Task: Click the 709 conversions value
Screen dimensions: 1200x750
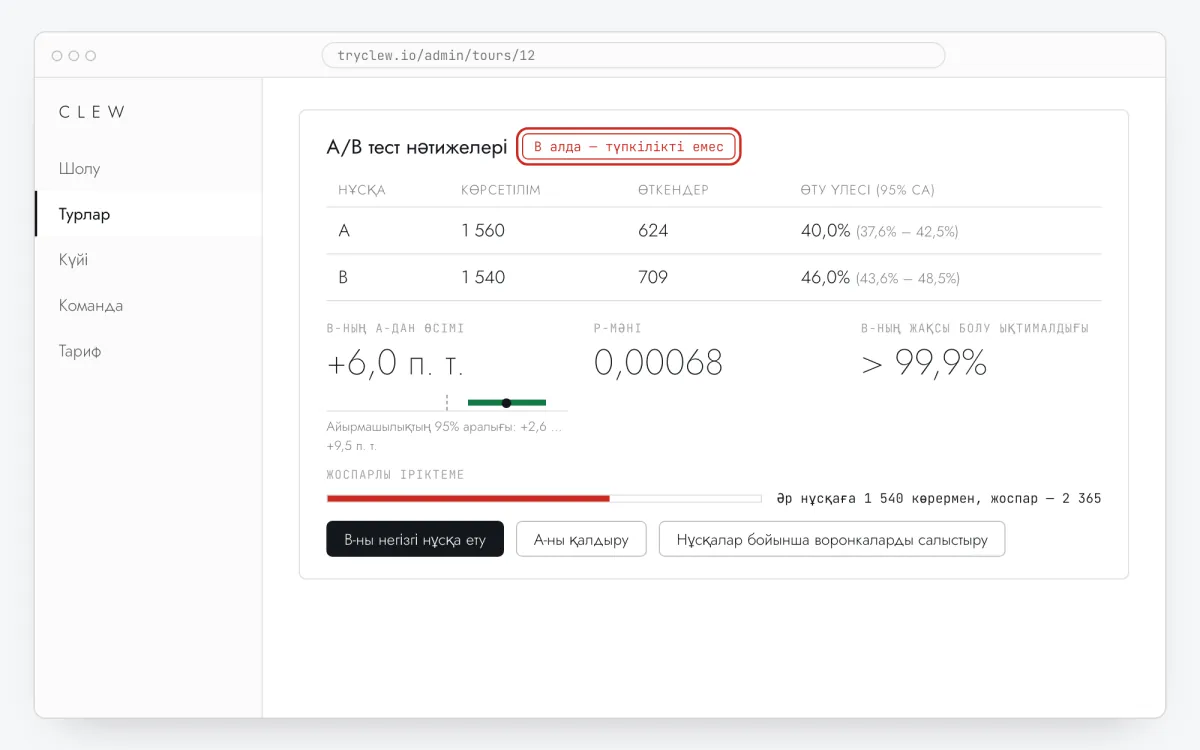Action: [653, 277]
